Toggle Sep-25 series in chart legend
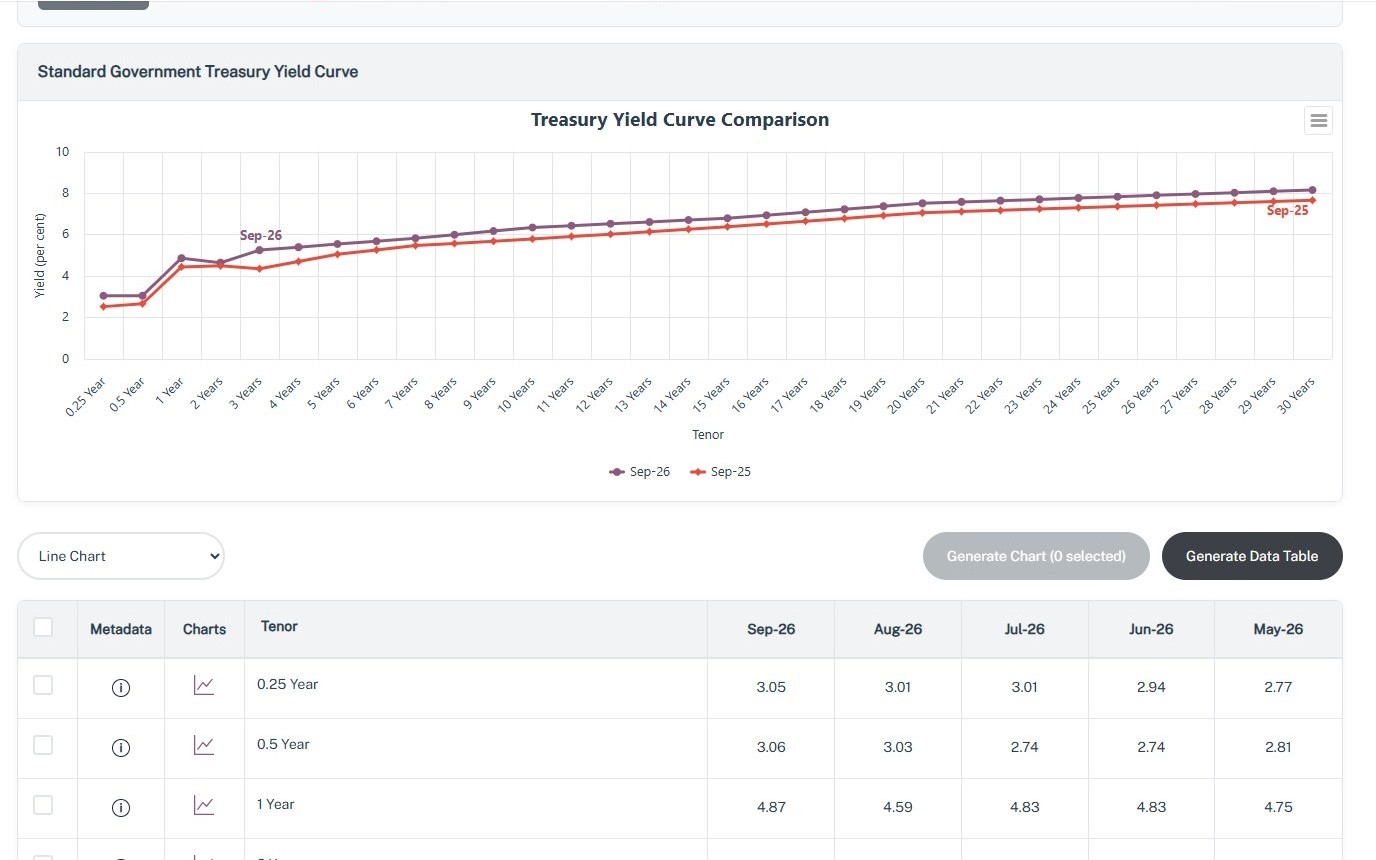The height and width of the screenshot is (860, 1376). click(x=721, y=472)
